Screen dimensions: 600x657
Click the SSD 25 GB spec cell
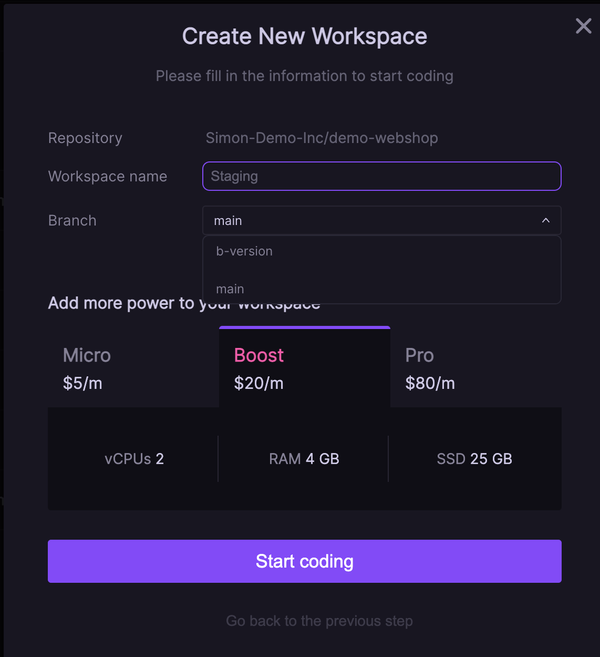click(474, 459)
